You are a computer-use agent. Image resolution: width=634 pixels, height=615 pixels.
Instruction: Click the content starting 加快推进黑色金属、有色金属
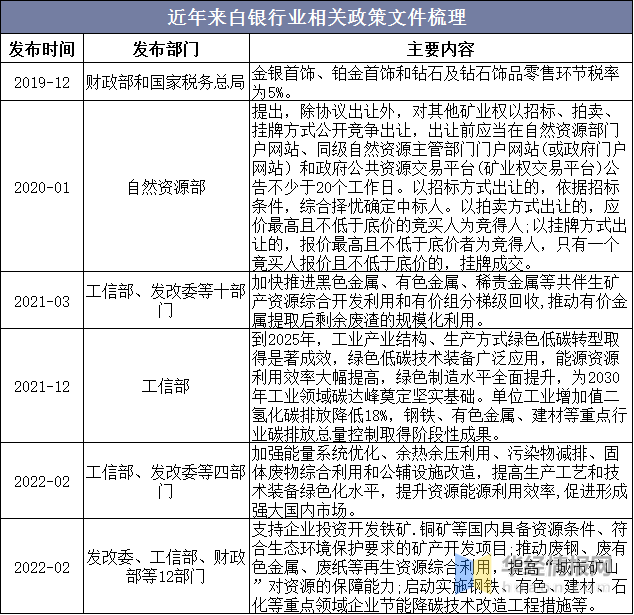[440, 301]
